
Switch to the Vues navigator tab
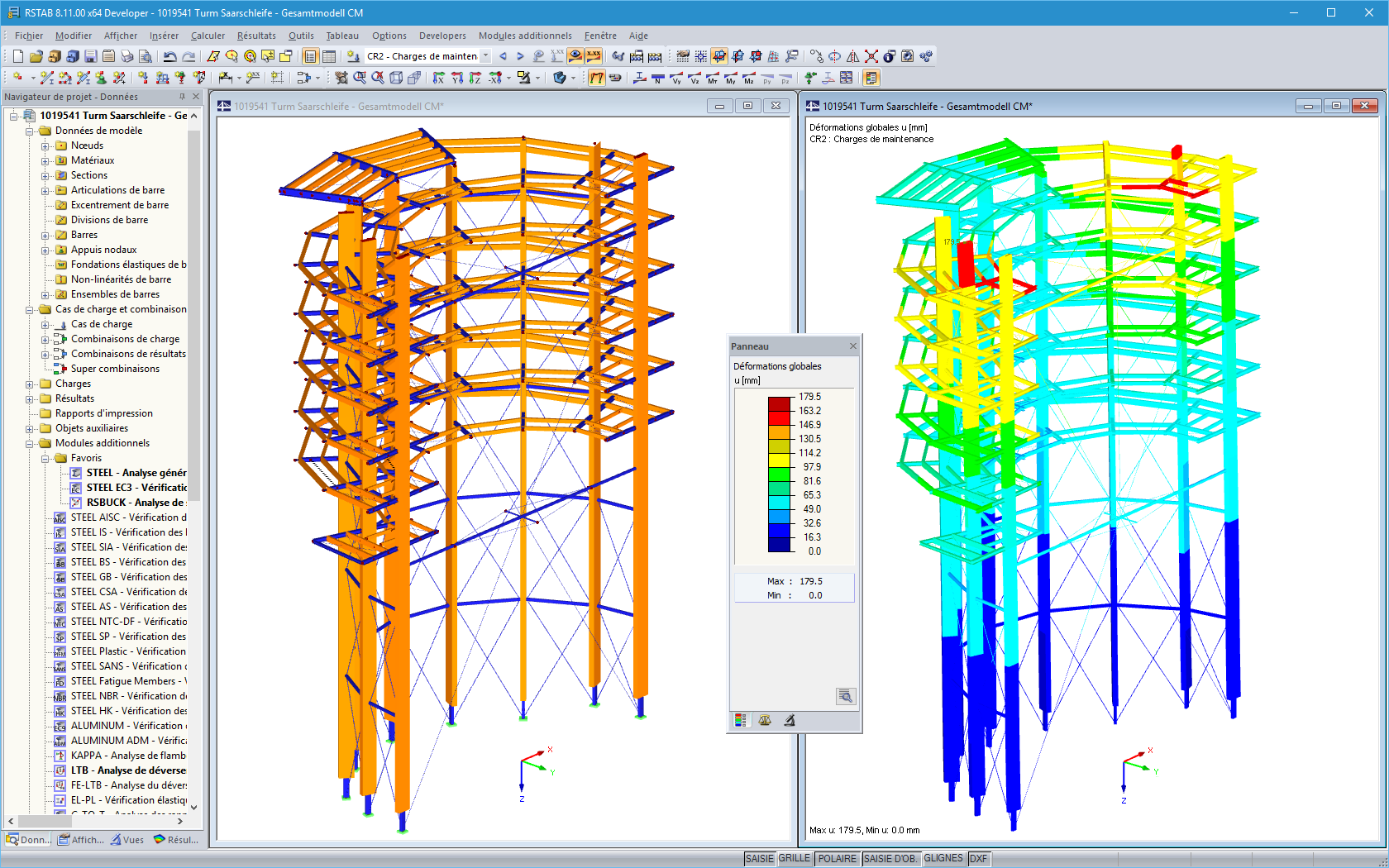coord(128,840)
